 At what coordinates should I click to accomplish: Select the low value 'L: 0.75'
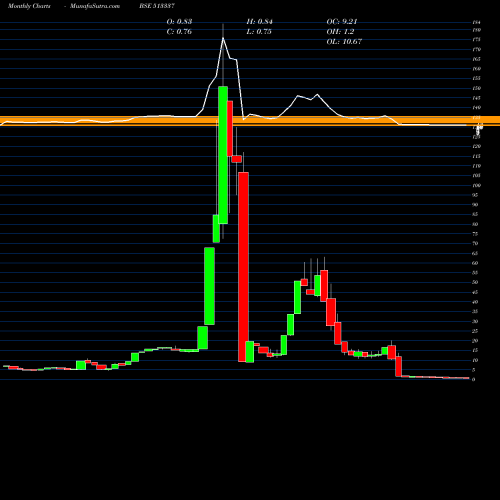coord(259,32)
